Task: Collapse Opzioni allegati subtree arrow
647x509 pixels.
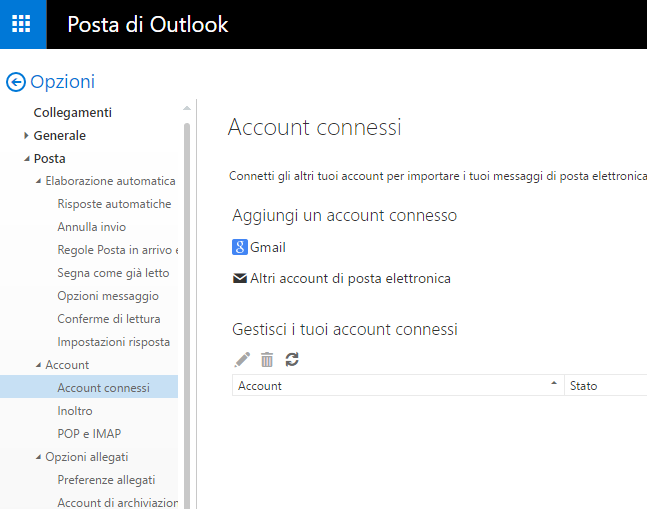Action: [38, 457]
